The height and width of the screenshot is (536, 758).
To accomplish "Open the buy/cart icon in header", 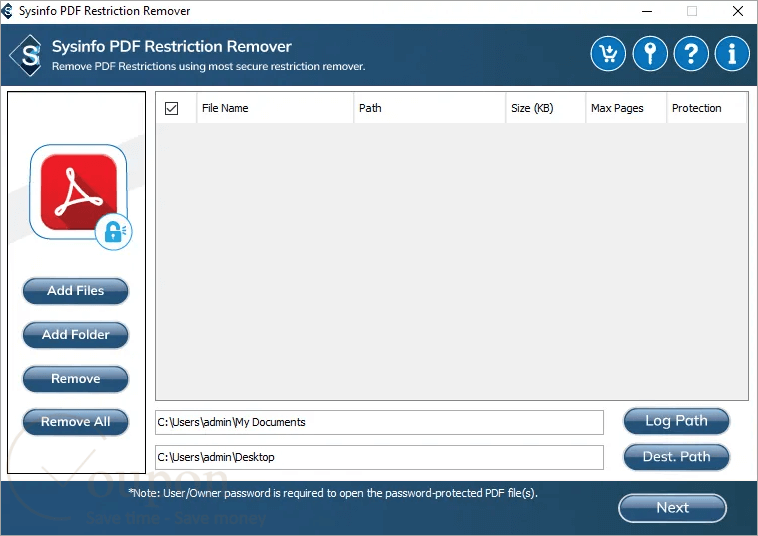I will 608,54.
